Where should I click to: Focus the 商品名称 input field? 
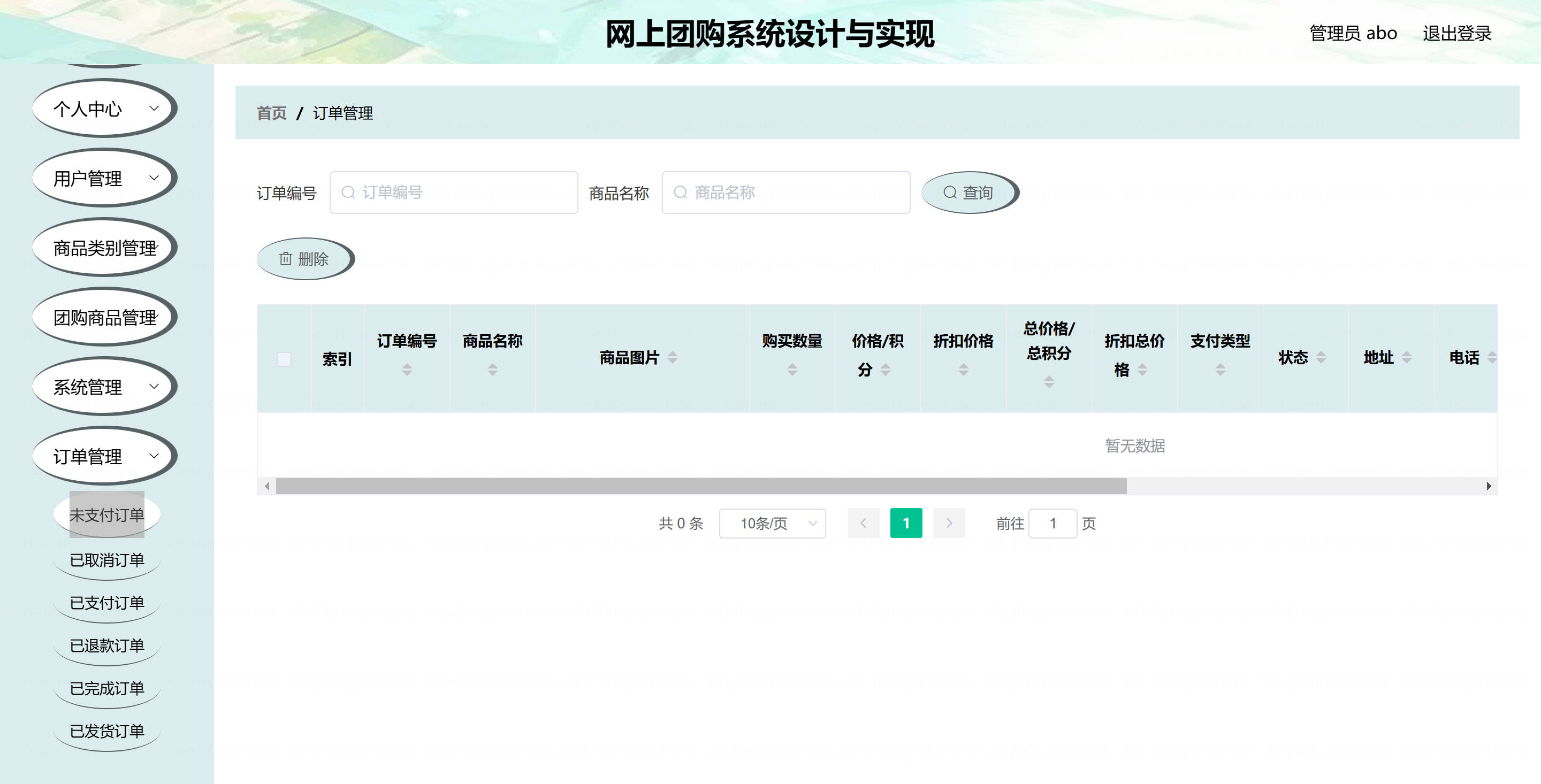pyautogui.click(x=786, y=193)
